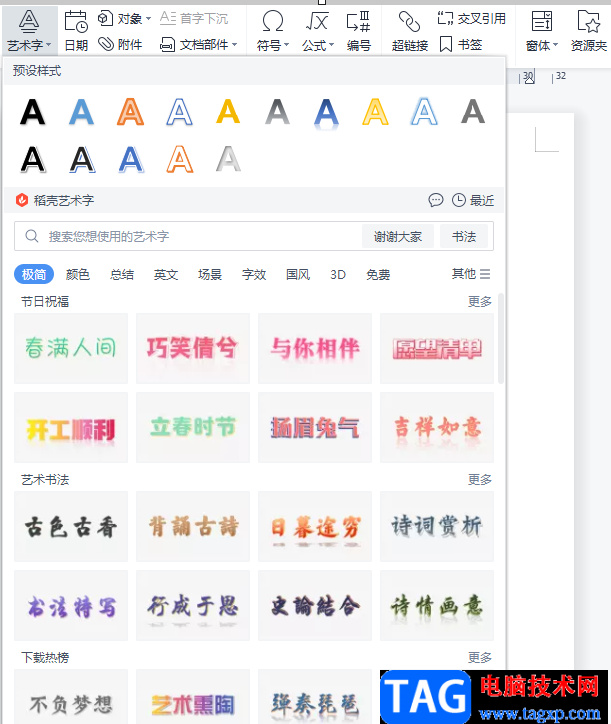Switch to the 免费 category tab
Image resolution: width=611 pixels, height=724 pixels.
point(378,274)
